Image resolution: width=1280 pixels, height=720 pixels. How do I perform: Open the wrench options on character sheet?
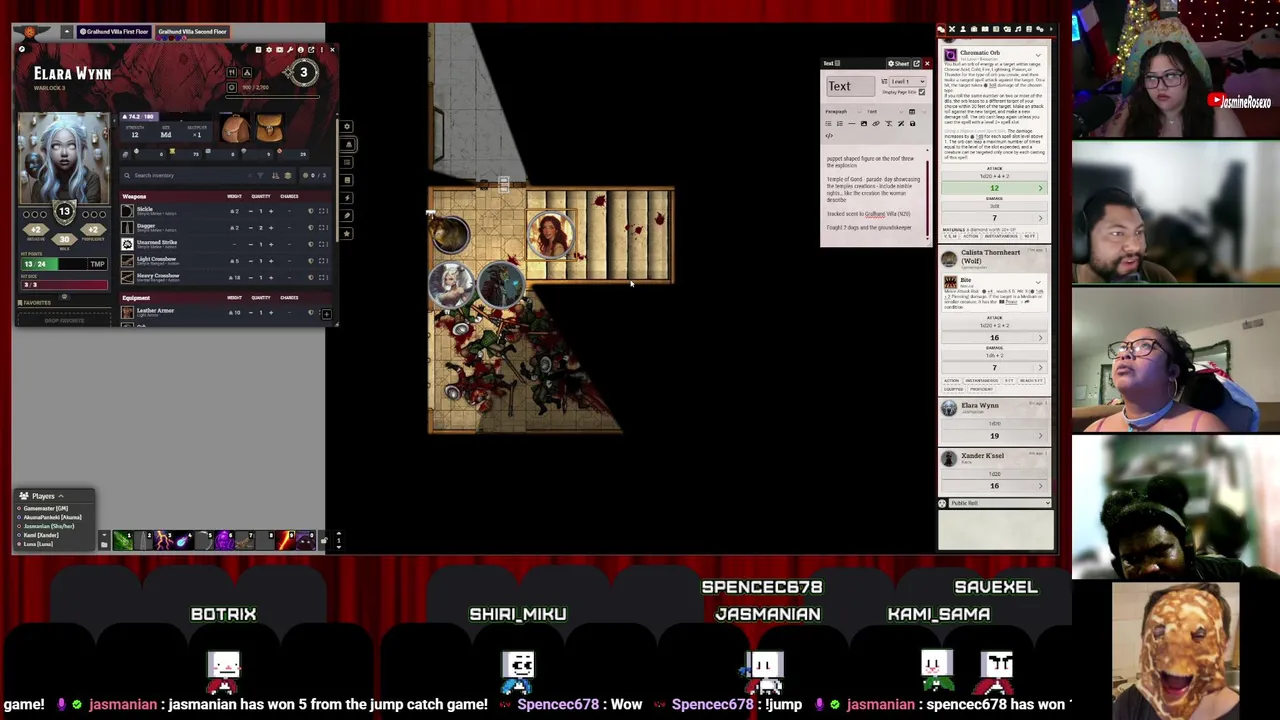pos(290,50)
